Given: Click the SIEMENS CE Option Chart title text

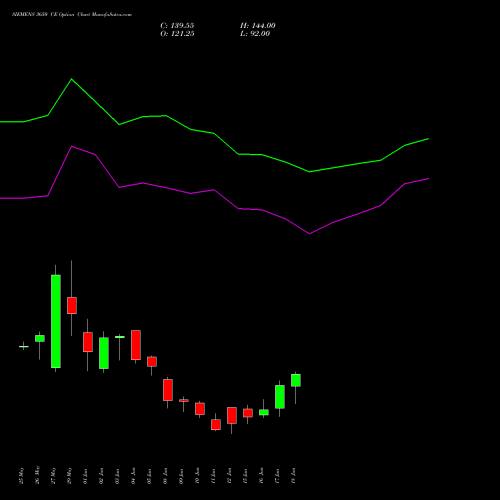Looking at the screenshot, I should 72,15.
